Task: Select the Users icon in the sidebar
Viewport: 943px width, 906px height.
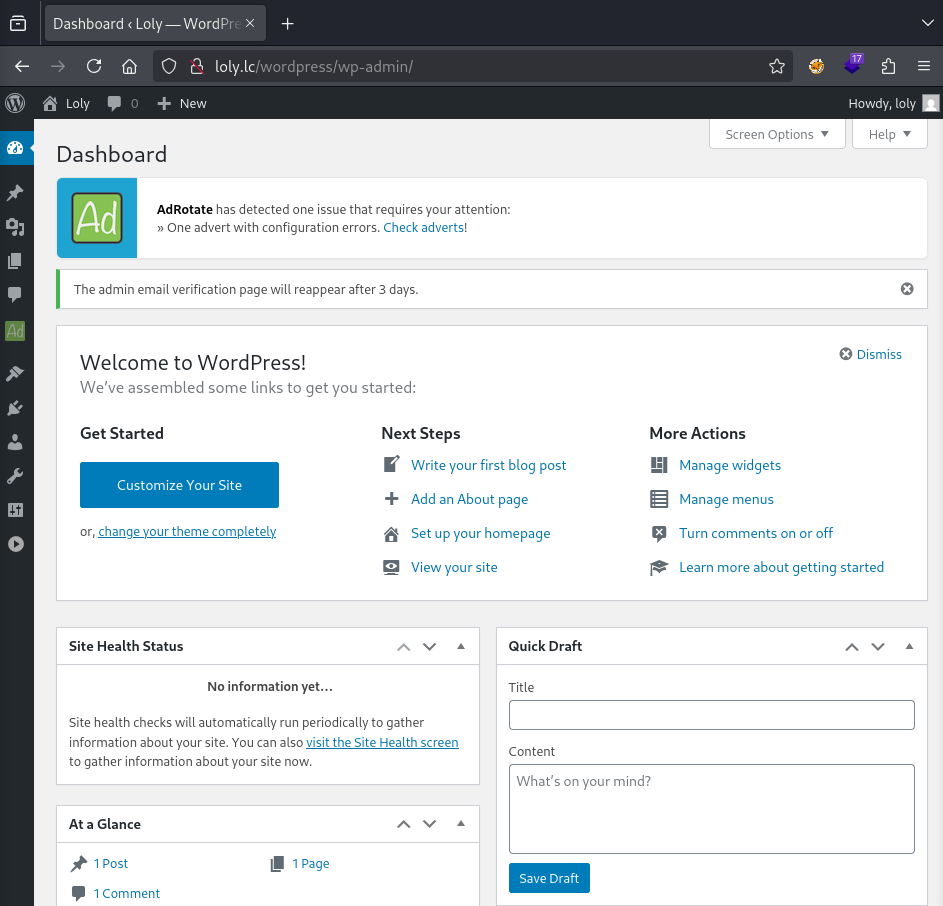Action: click(x=16, y=441)
